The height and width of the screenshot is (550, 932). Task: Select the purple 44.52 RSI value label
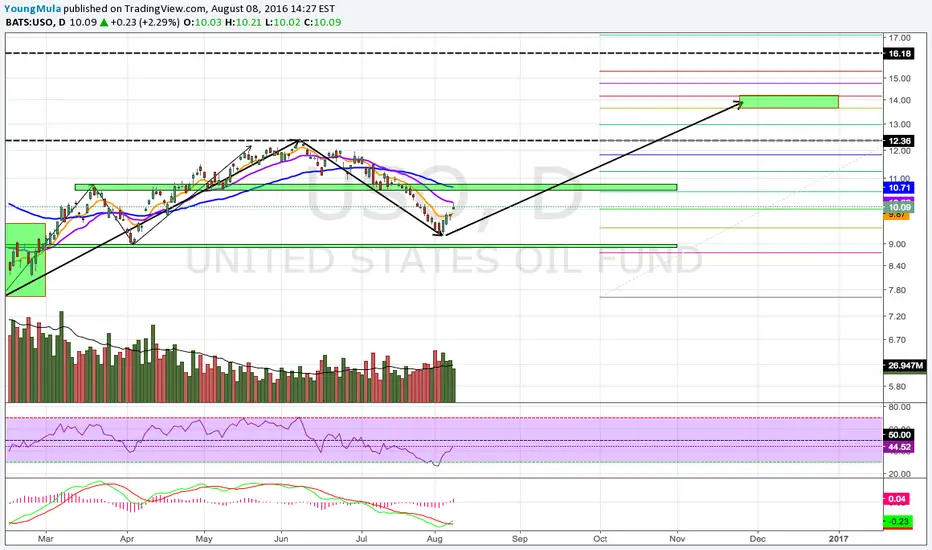[899, 447]
